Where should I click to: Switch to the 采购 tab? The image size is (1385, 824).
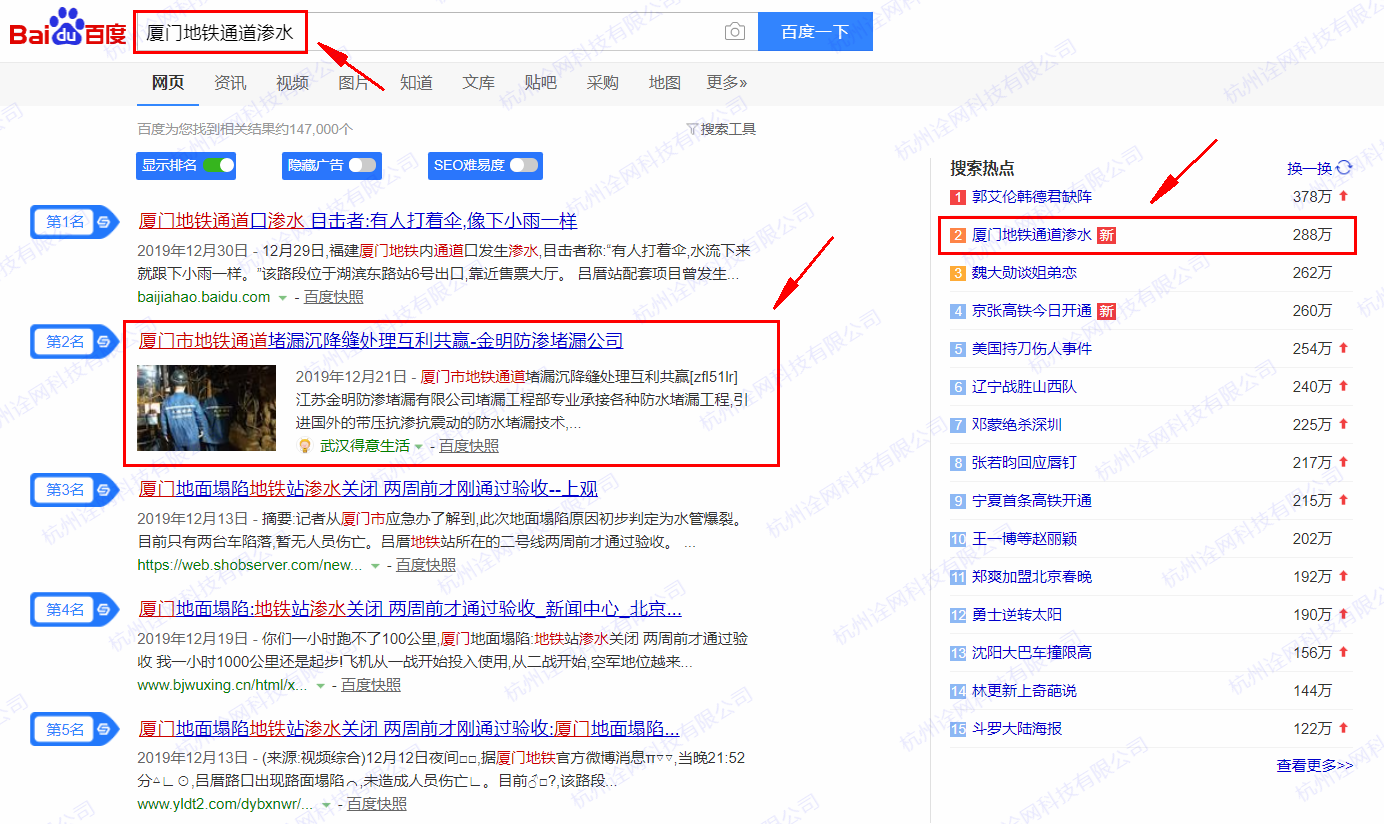(x=602, y=83)
